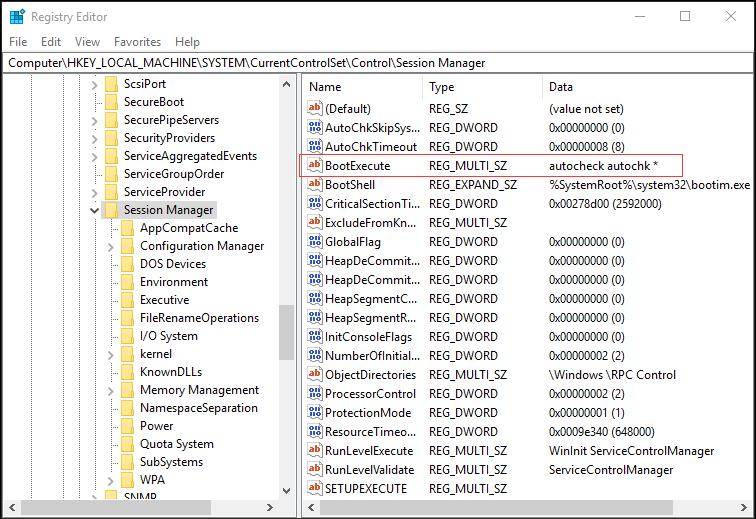Open the Help menu
Screen dimensions: 756x519
(187, 42)
